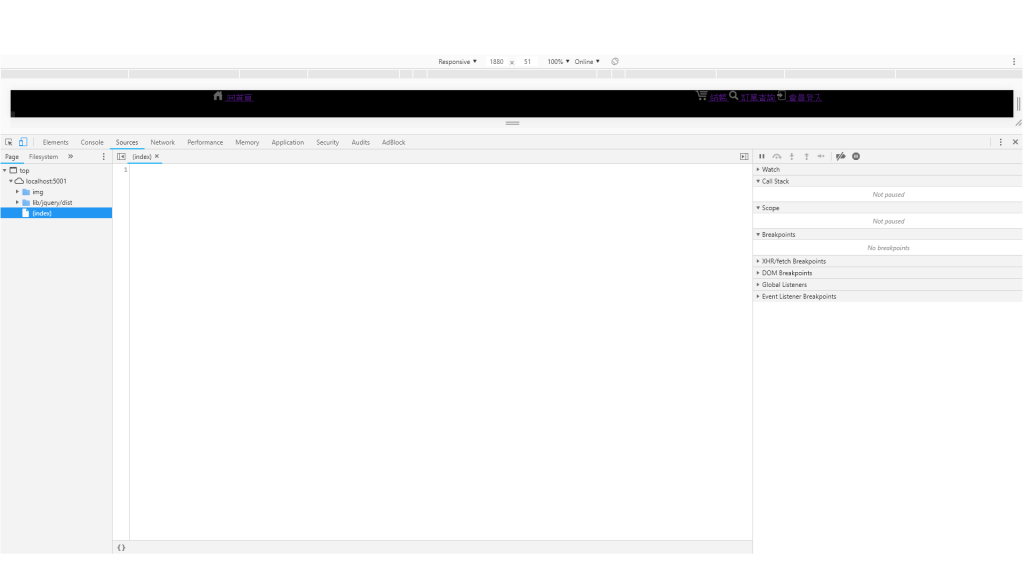Click the shopping cart icon
This screenshot has height=576, width=1024.
(701, 95)
